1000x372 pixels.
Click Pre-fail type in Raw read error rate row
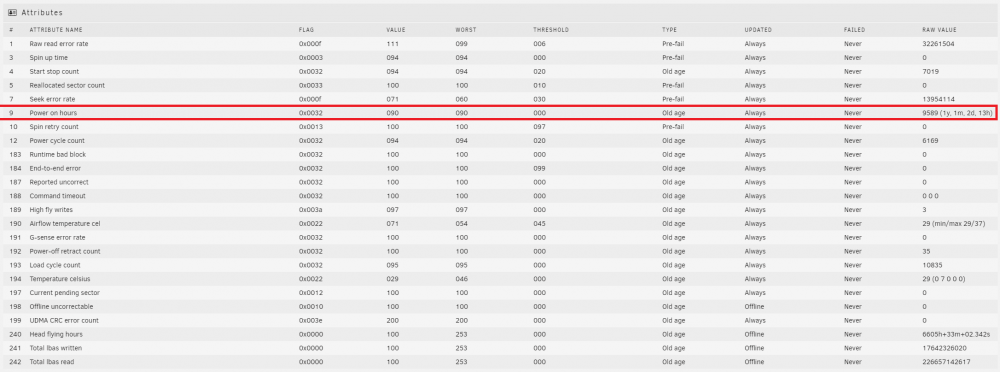(x=673, y=44)
